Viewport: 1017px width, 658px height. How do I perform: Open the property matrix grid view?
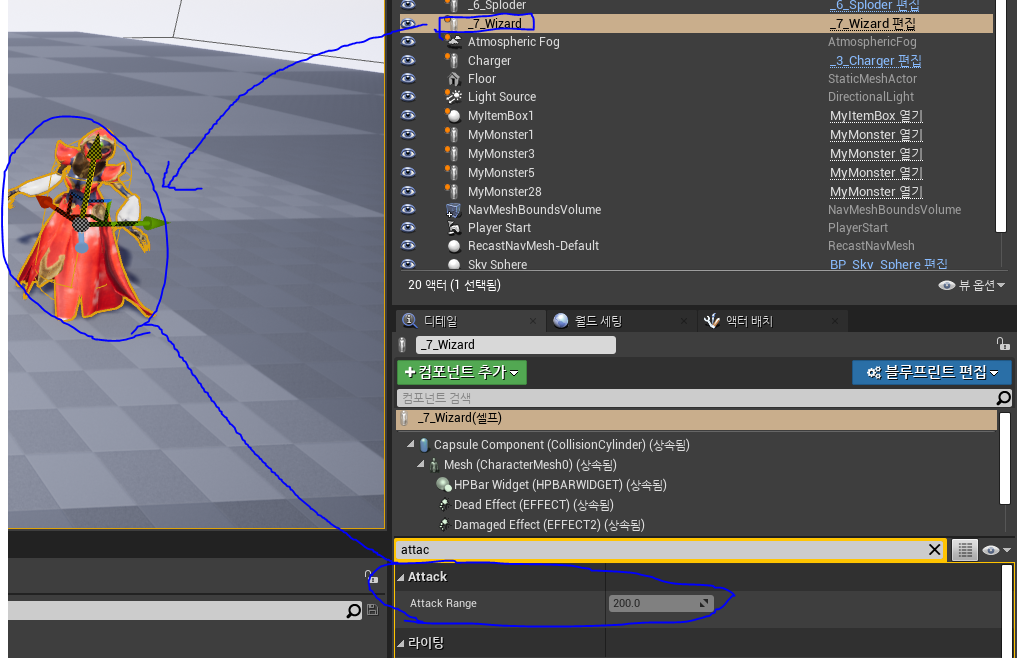click(964, 550)
